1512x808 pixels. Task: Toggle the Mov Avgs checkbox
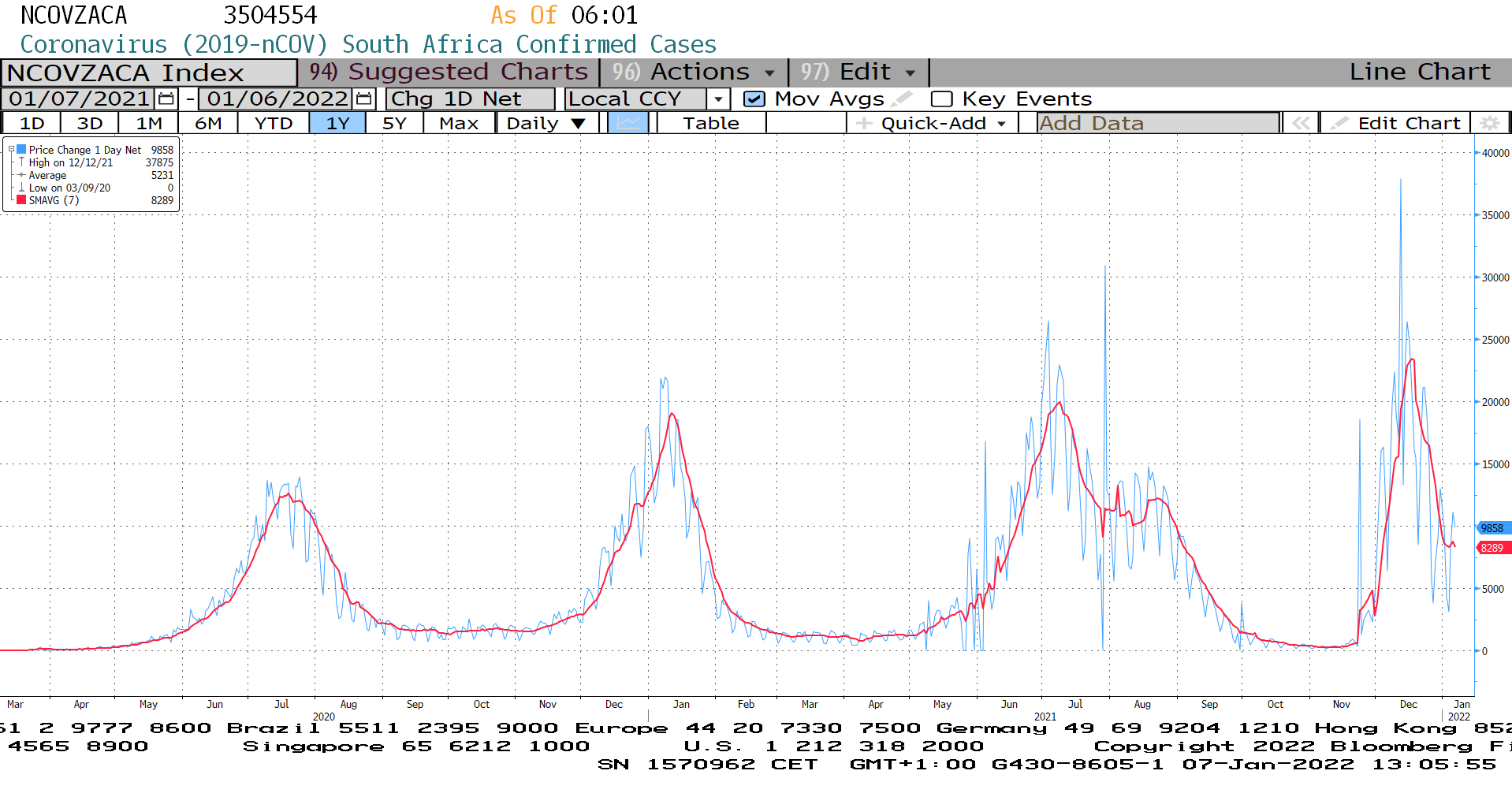(x=754, y=99)
